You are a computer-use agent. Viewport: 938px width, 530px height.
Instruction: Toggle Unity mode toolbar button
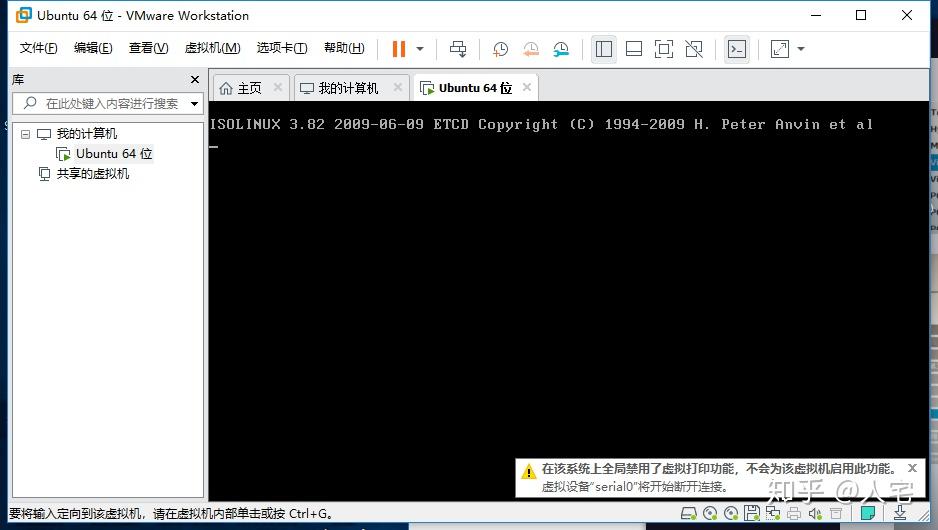[x=694, y=49]
